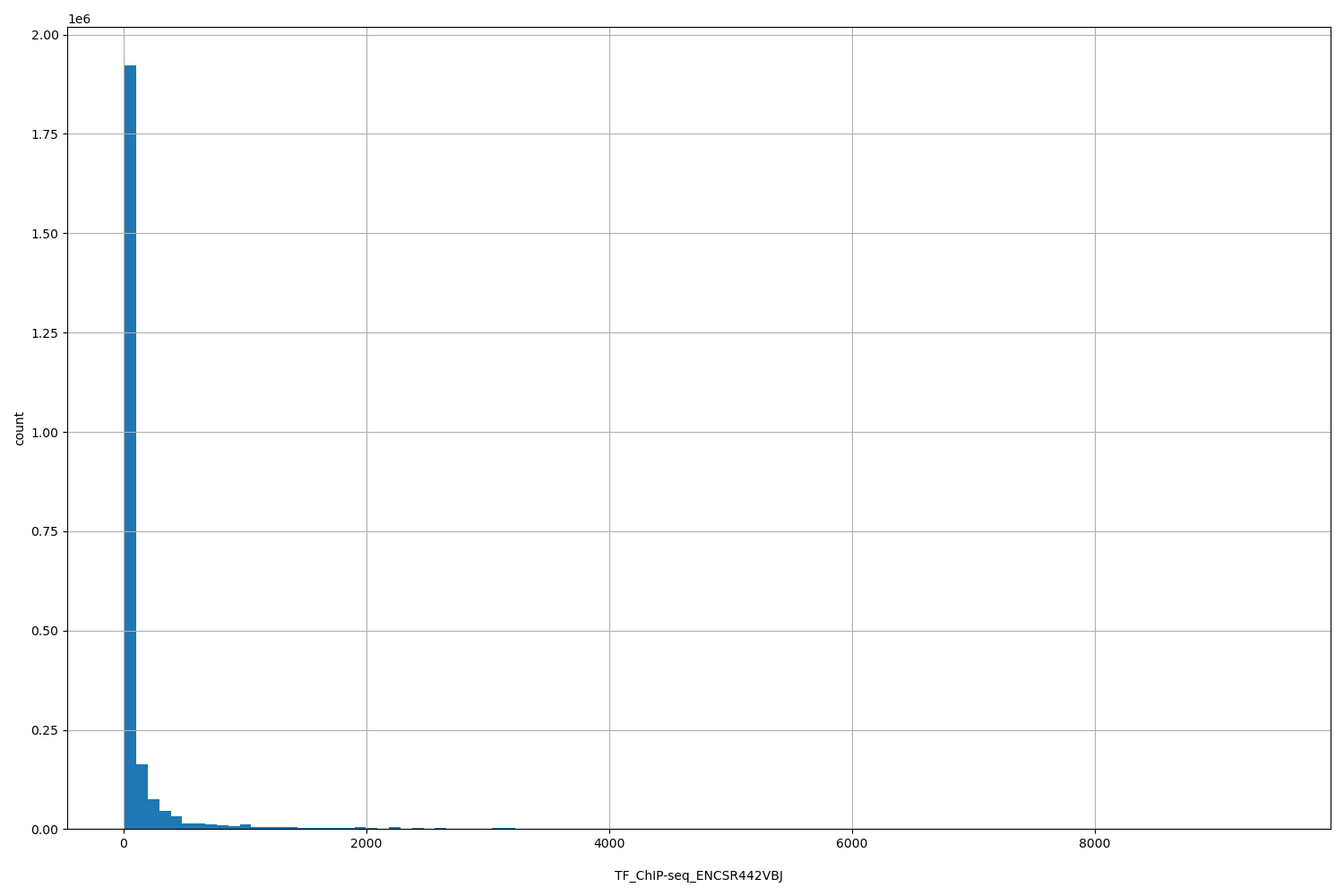Click the second-tallest histogram bar

click(141, 797)
